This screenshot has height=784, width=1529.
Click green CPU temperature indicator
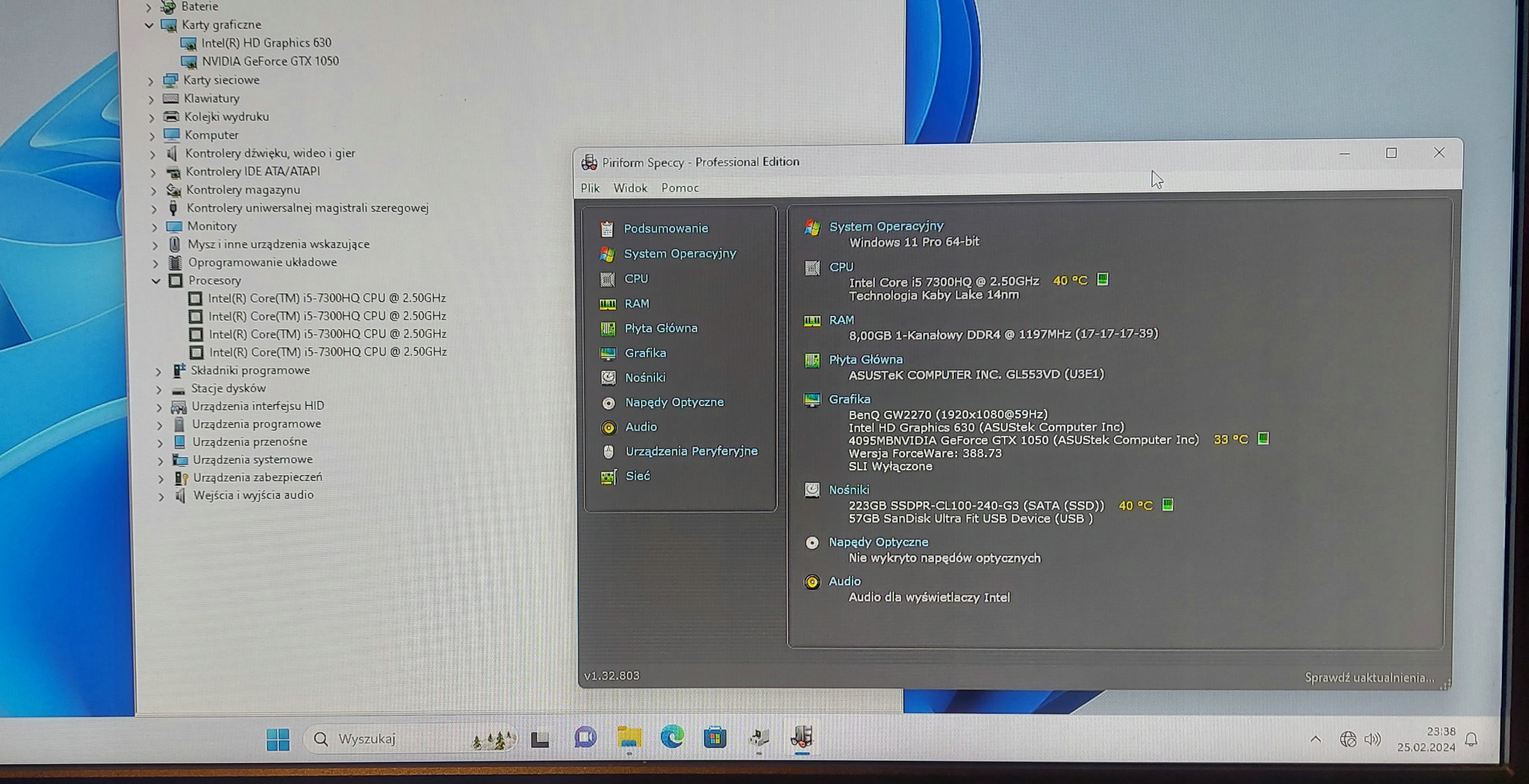(x=1103, y=279)
